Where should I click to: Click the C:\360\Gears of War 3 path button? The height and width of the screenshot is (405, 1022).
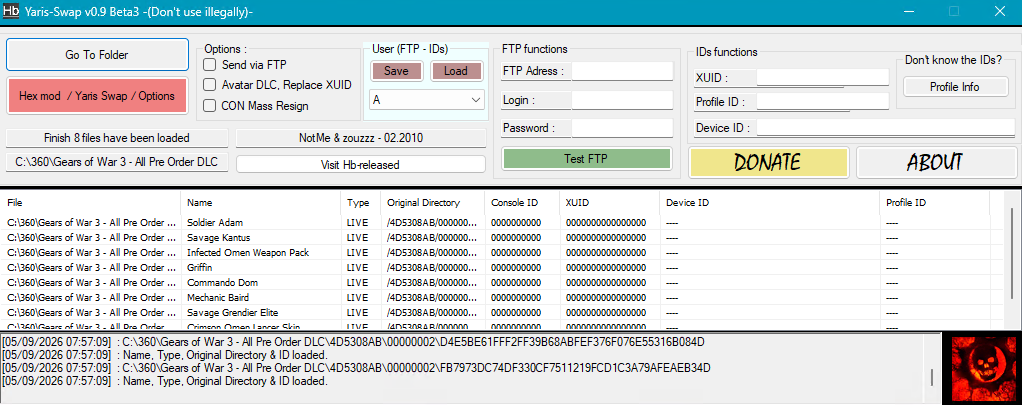coord(117,162)
